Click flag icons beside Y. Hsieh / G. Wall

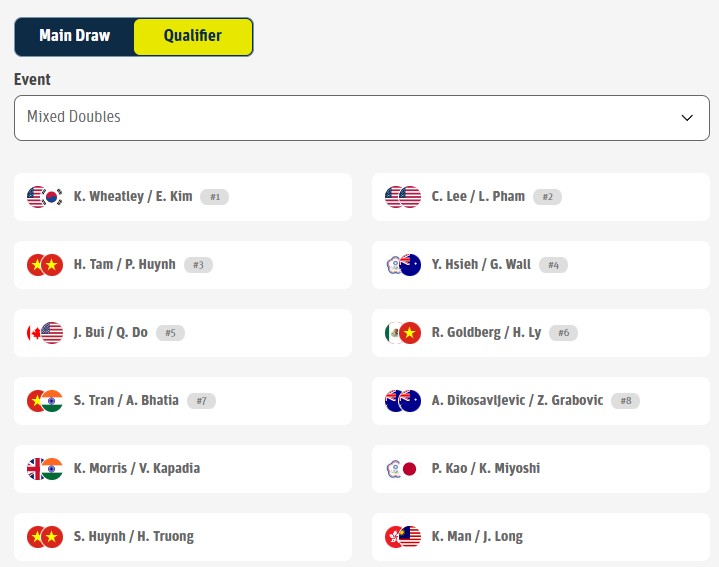[x=403, y=265]
